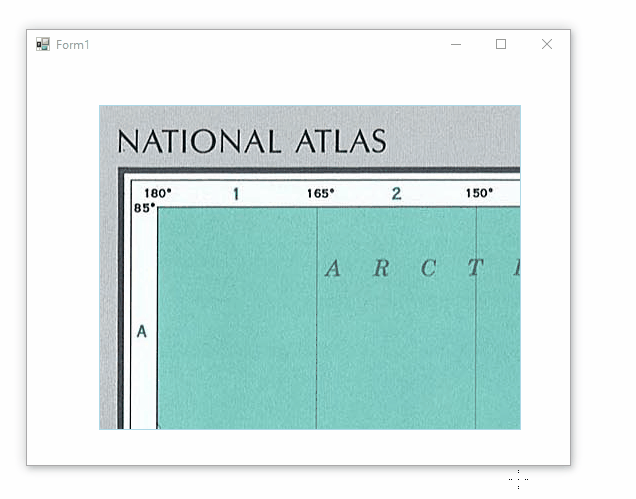The width and height of the screenshot is (636, 499).
Task: Click the grid column number 1
Action: click(236, 194)
